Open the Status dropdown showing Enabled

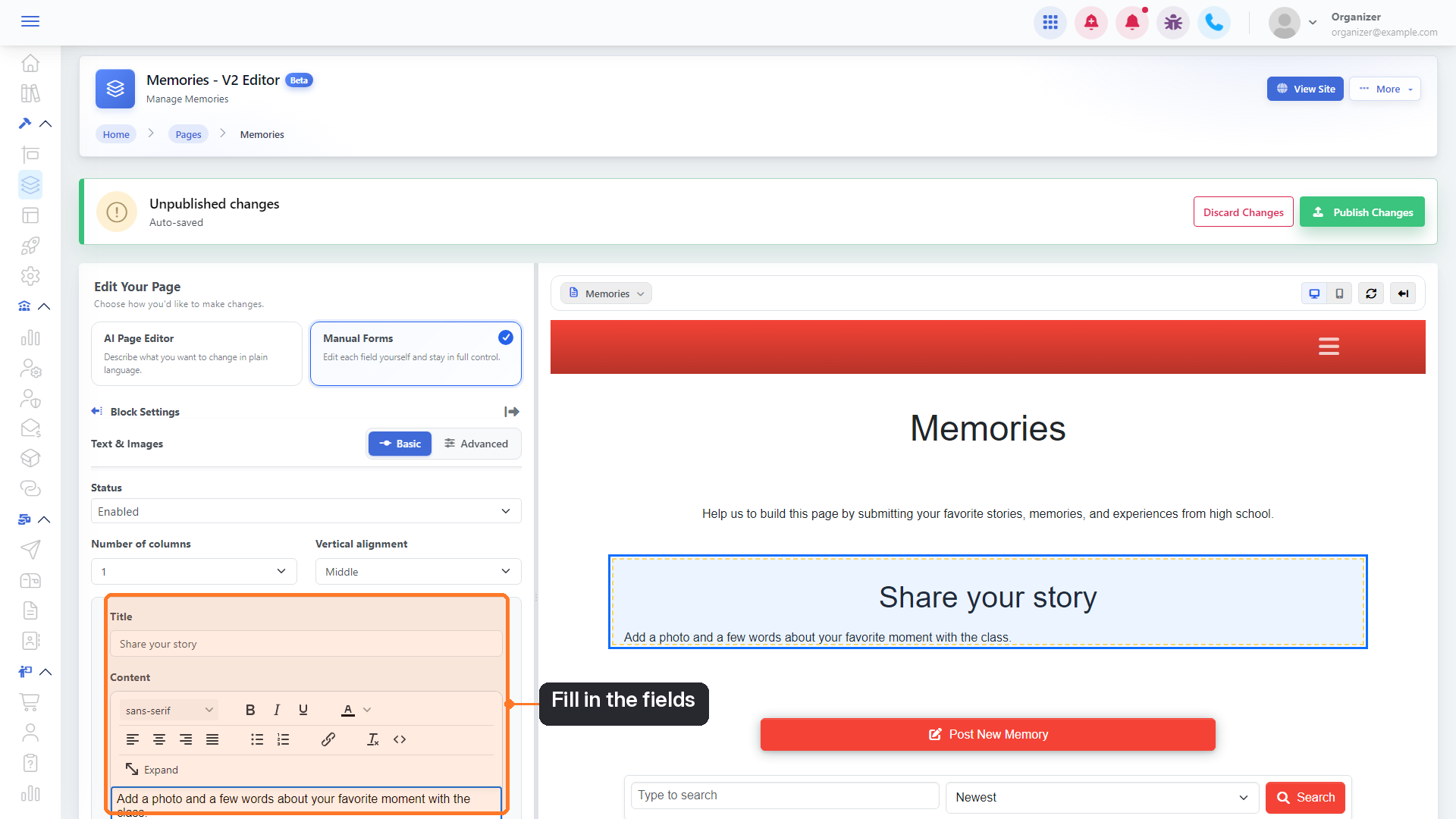tap(306, 512)
